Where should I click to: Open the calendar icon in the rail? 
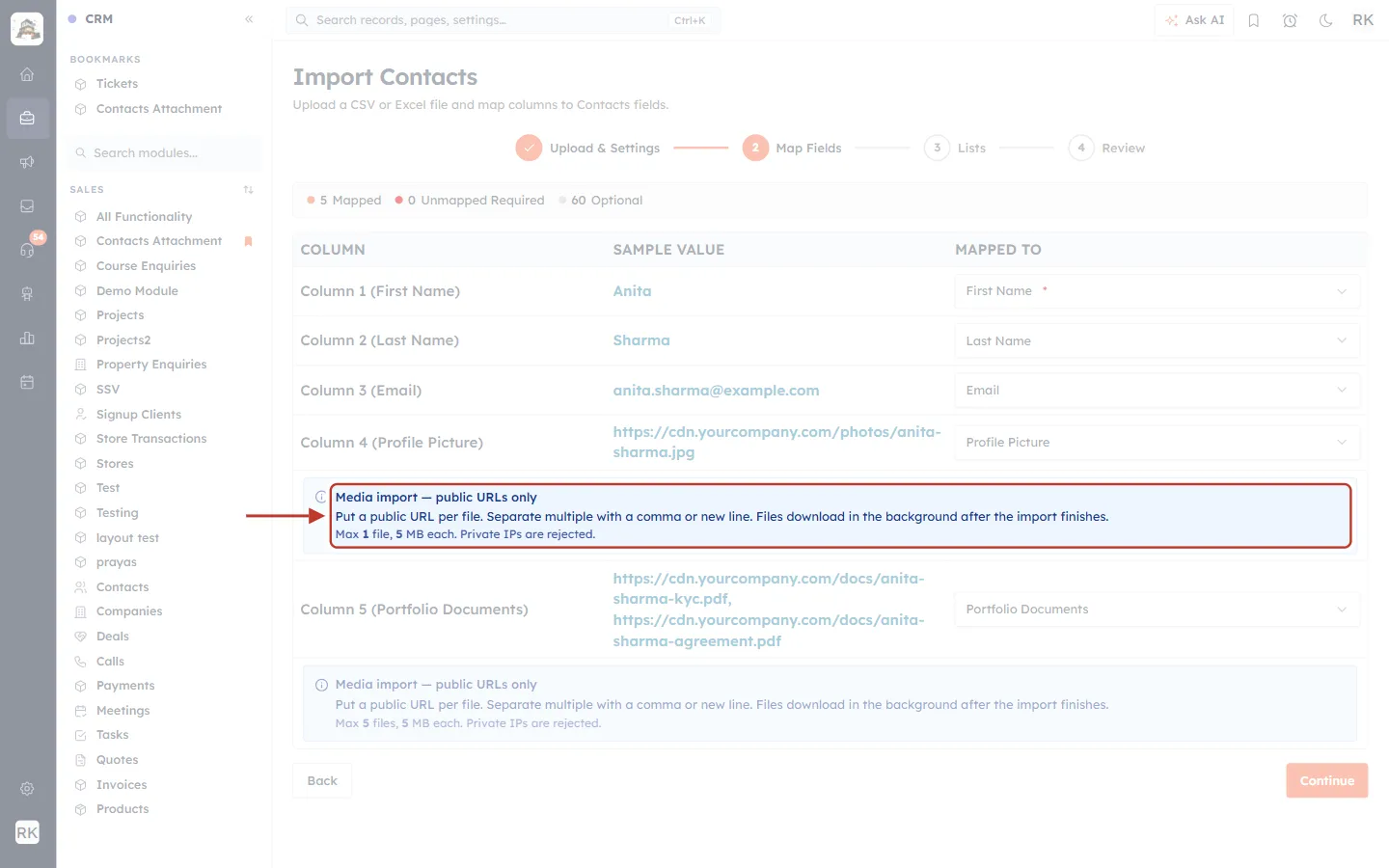pos(27,382)
